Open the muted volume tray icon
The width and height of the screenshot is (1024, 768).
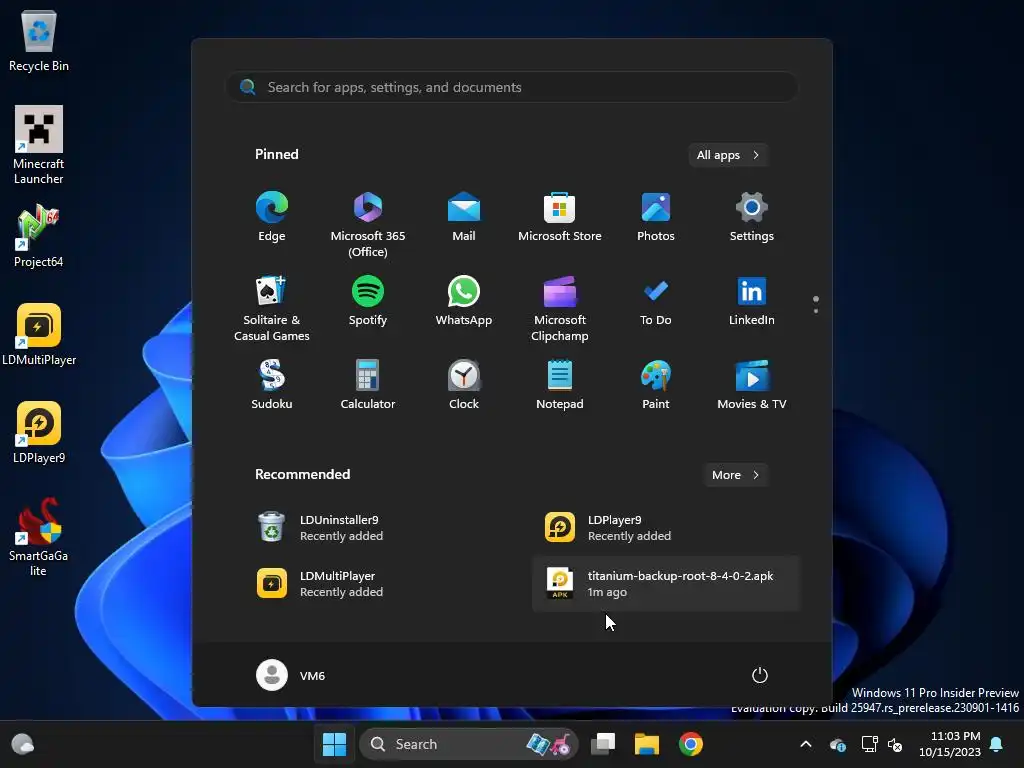895,744
